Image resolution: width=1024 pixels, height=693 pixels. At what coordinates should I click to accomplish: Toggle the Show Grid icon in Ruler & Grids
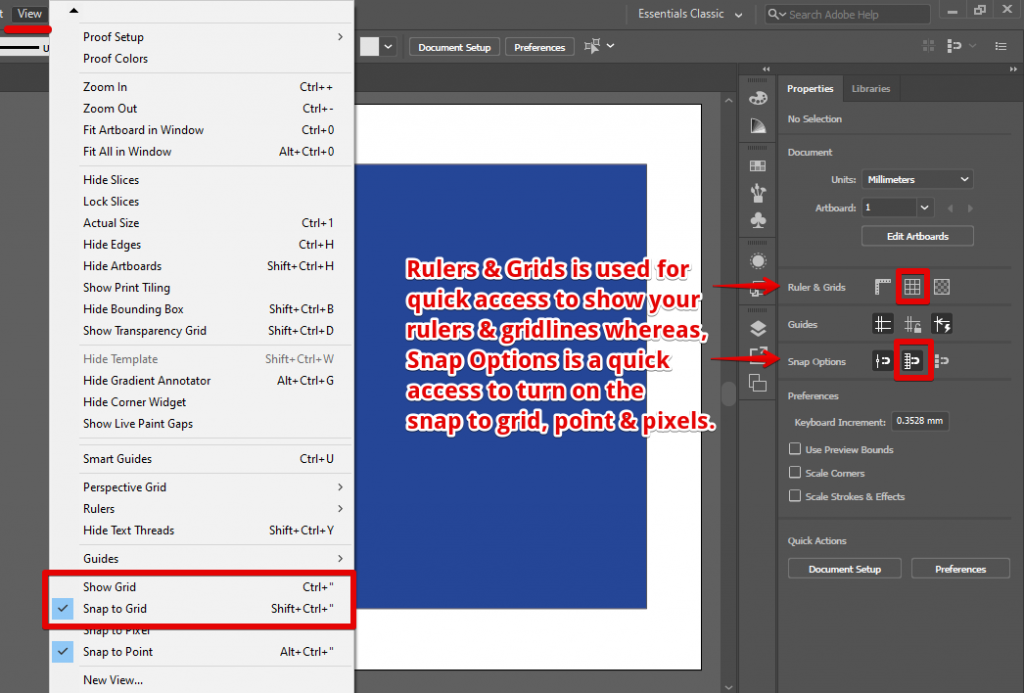coord(913,287)
